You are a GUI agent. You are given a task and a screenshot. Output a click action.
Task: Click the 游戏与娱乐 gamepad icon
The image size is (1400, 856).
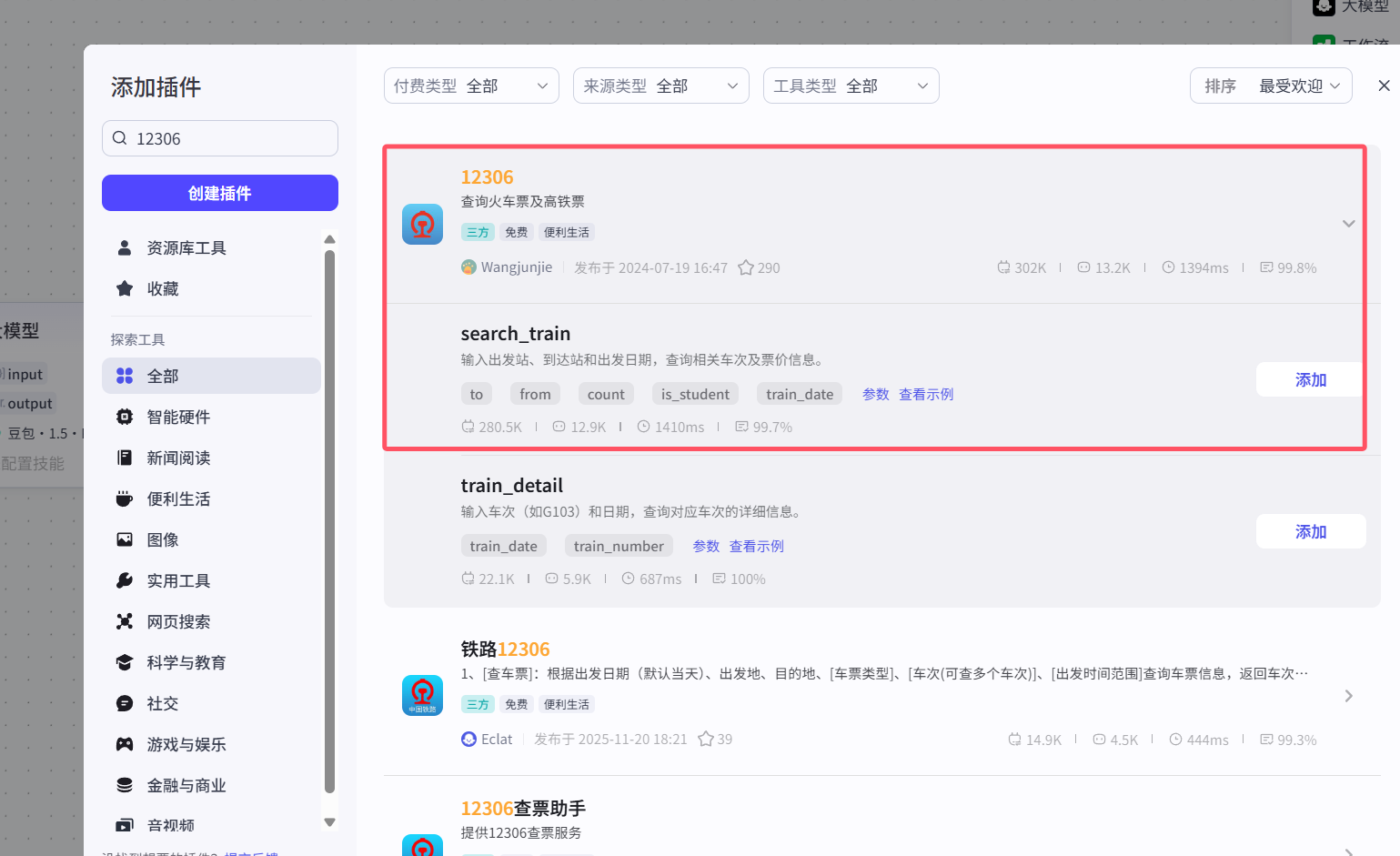pyautogui.click(x=125, y=744)
